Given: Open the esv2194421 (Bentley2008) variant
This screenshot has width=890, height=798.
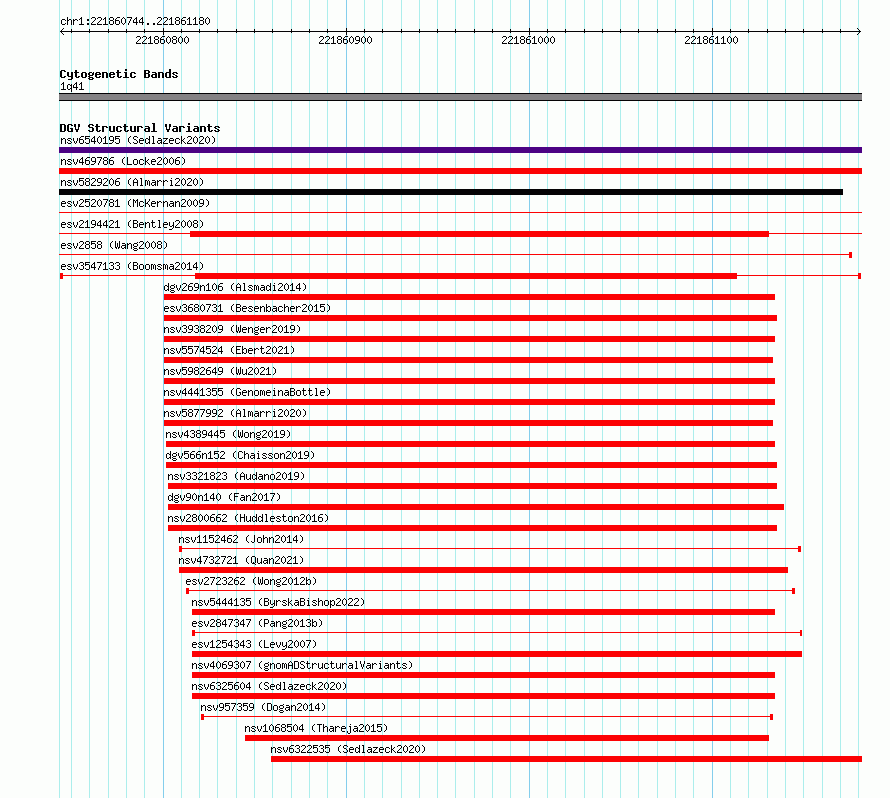Looking at the screenshot, I should tap(132, 224).
